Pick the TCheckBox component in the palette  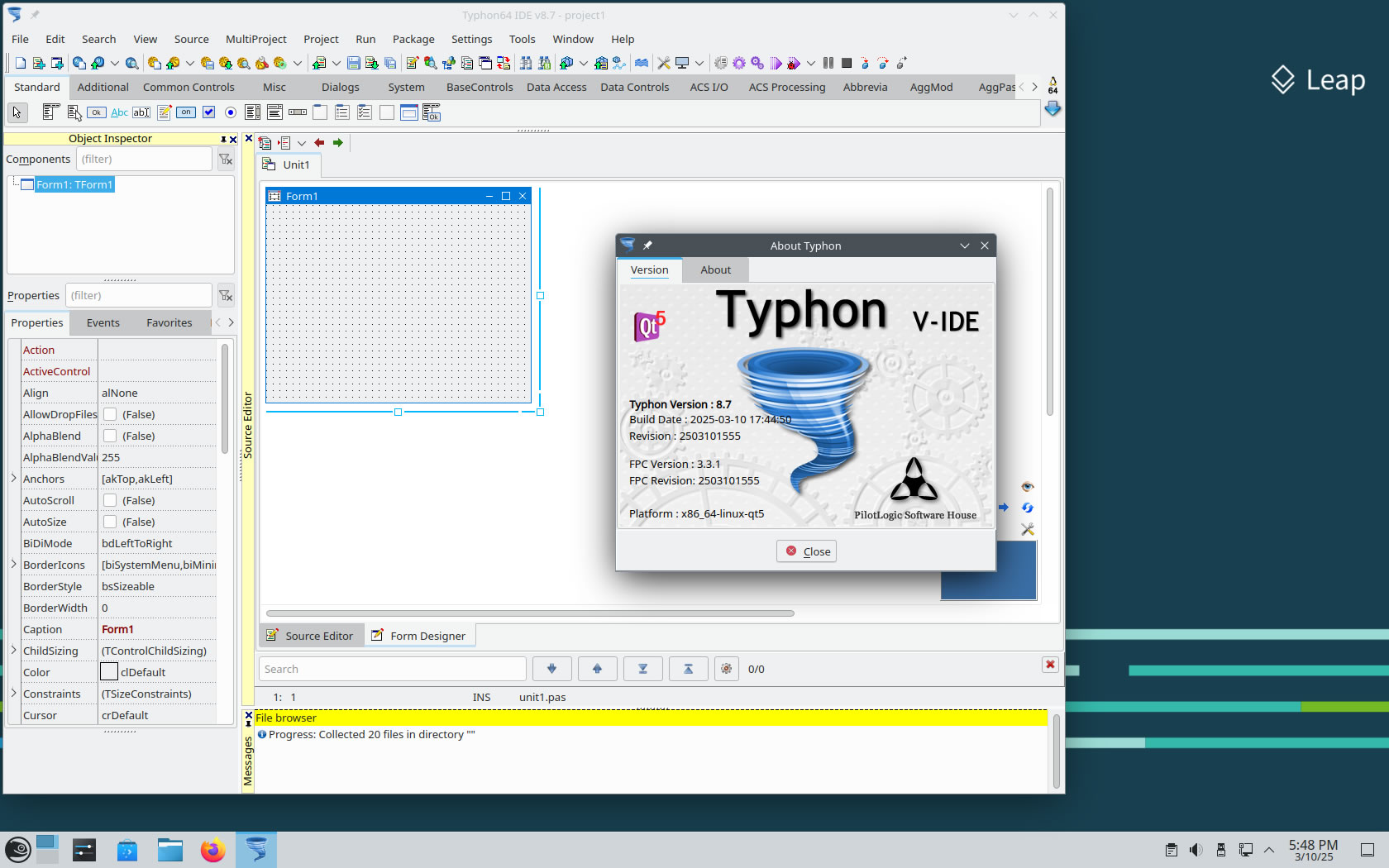tap(208, 112)
